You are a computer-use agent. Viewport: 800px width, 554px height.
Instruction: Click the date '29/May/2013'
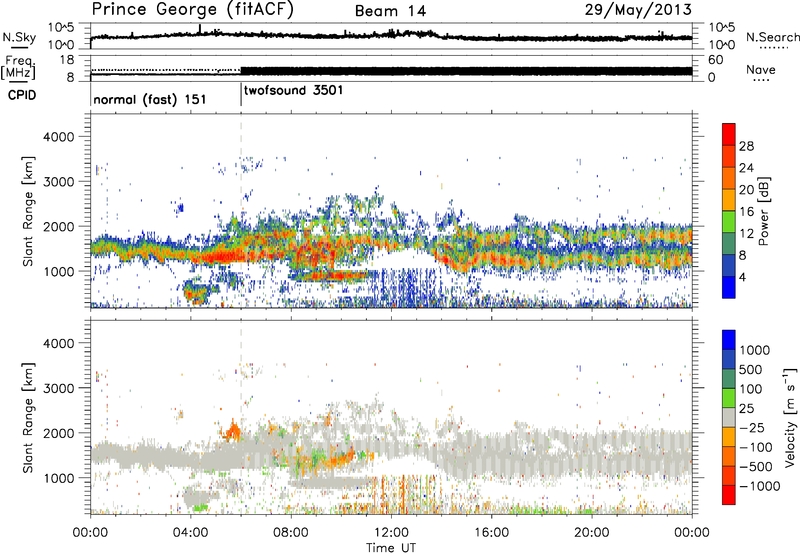point(638,9)
